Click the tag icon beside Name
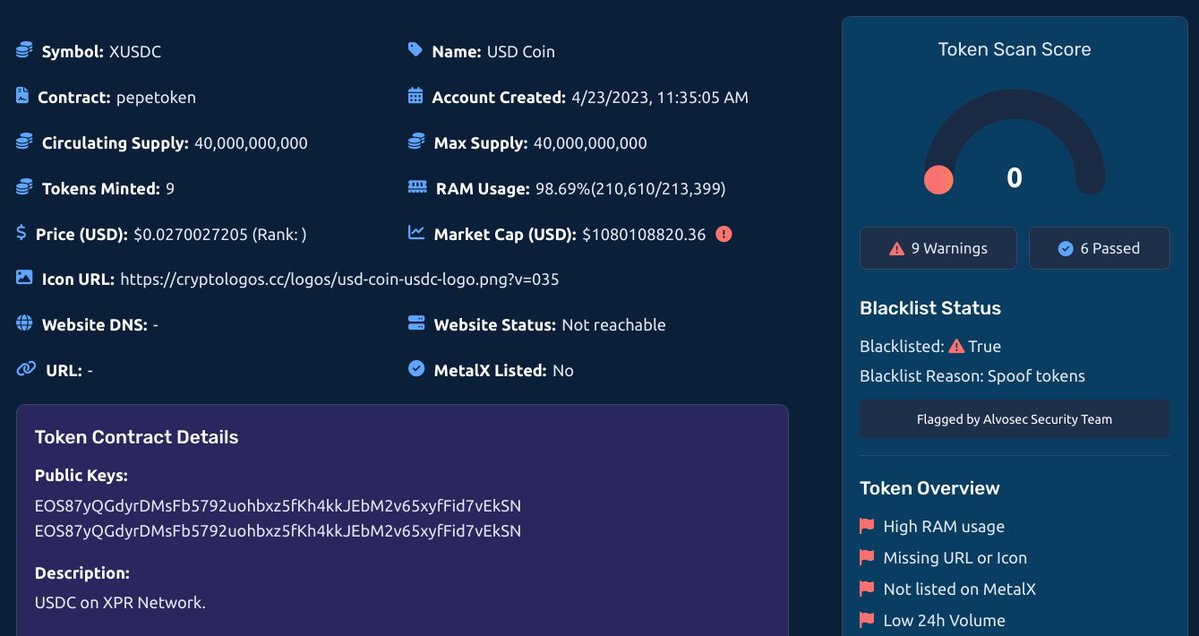This screenshot has width=1199, height=636. [415, 50]
